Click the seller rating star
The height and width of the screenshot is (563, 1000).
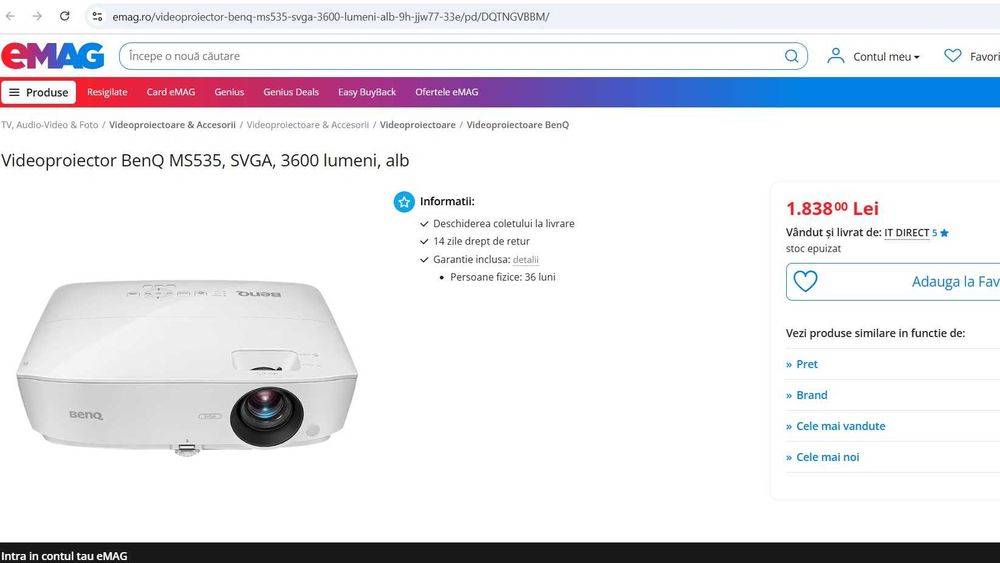[945, 233]
